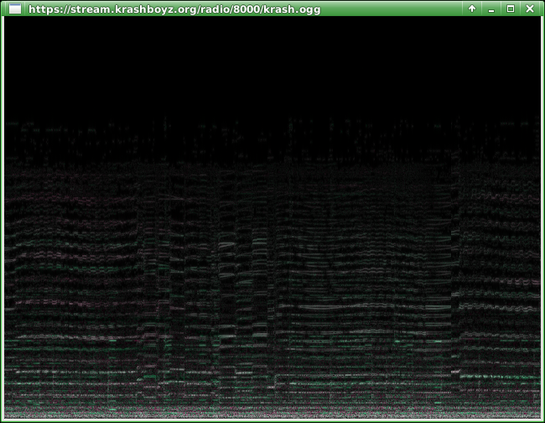Maximize the krash.ogg stream window

point(510,9)
